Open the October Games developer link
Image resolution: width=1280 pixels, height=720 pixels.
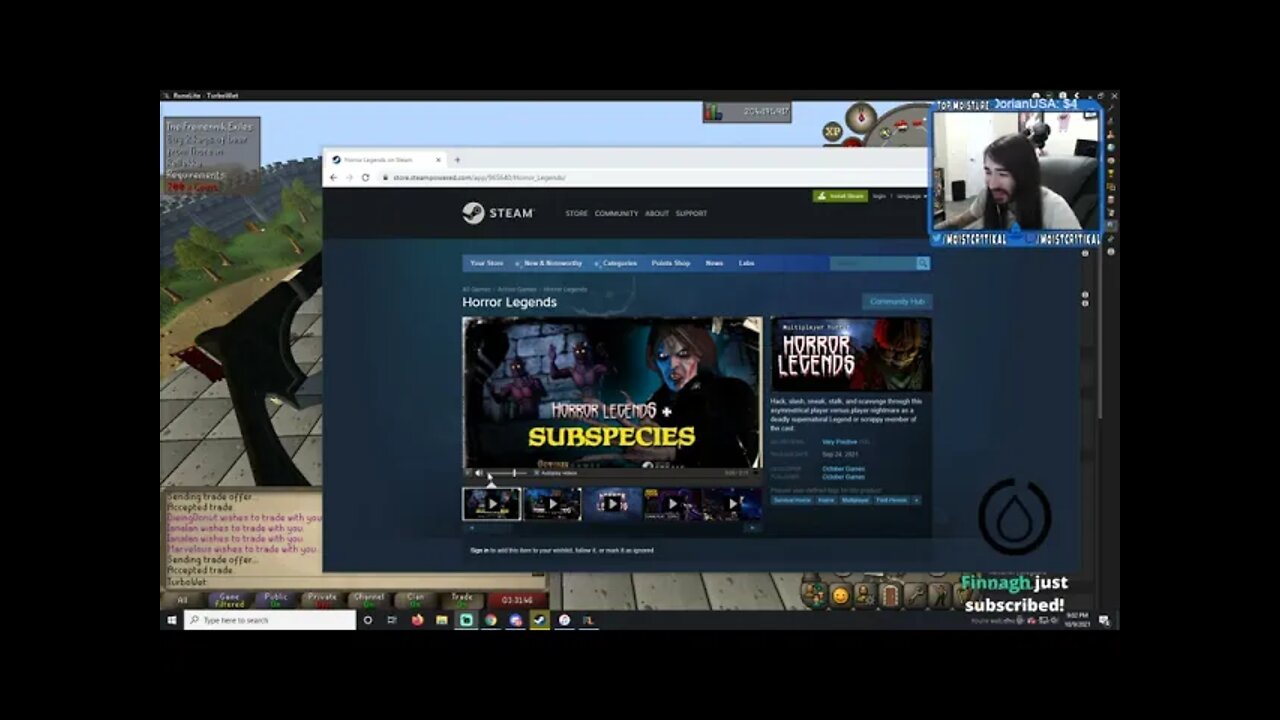pos(843,468)
